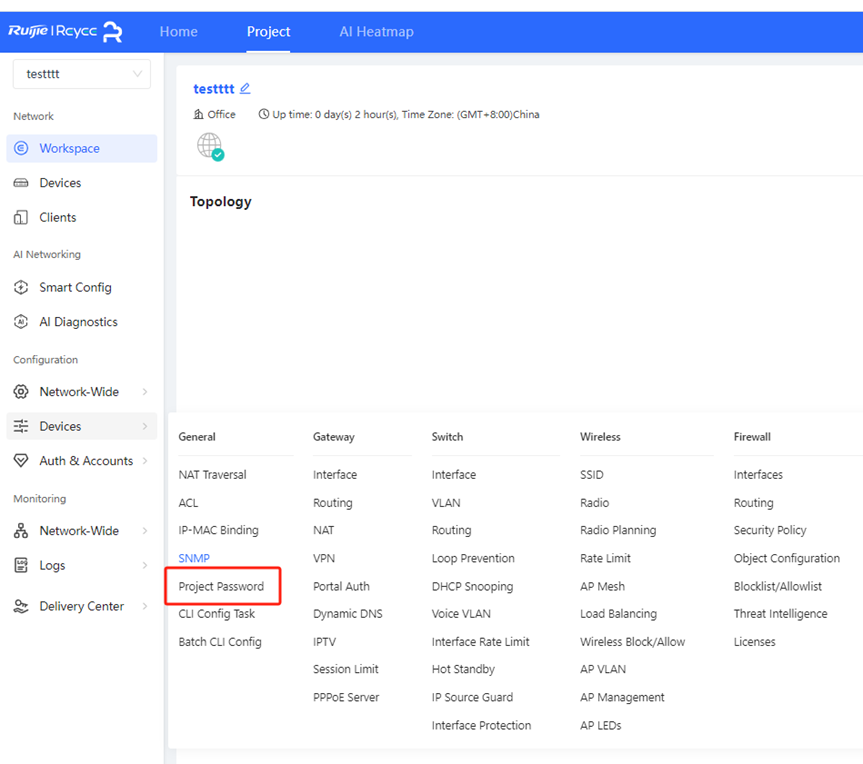Click the globe network status icon
The image size is (863, 764).
[x=209, y=146]
